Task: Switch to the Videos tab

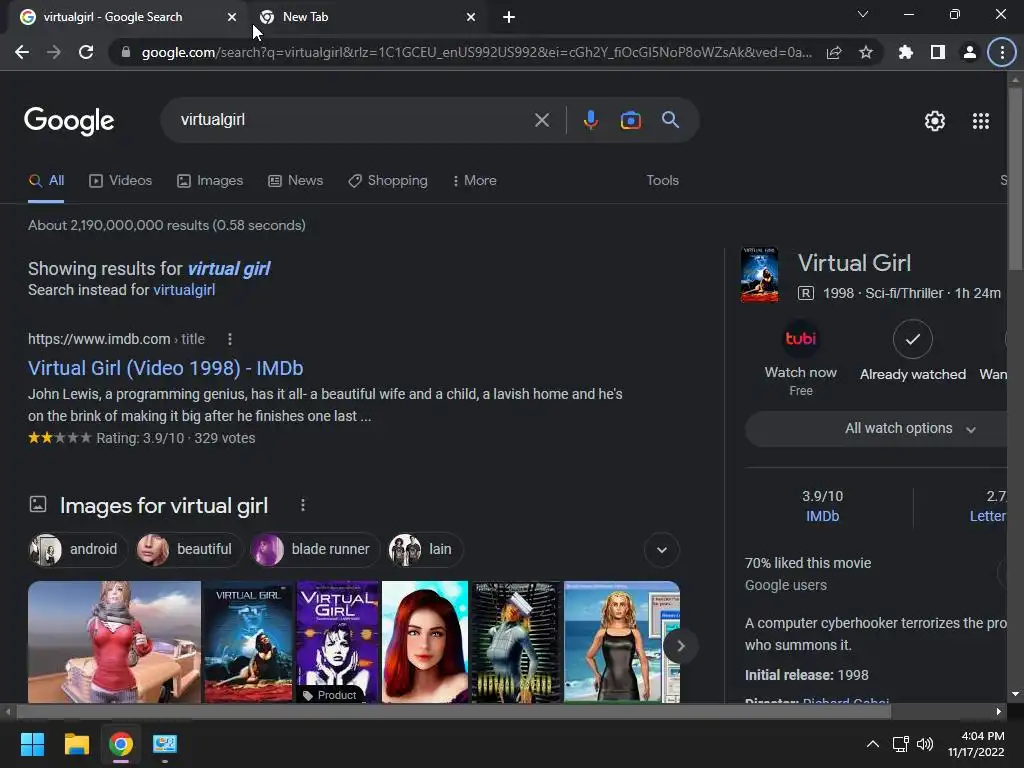Action: (120, 180)
